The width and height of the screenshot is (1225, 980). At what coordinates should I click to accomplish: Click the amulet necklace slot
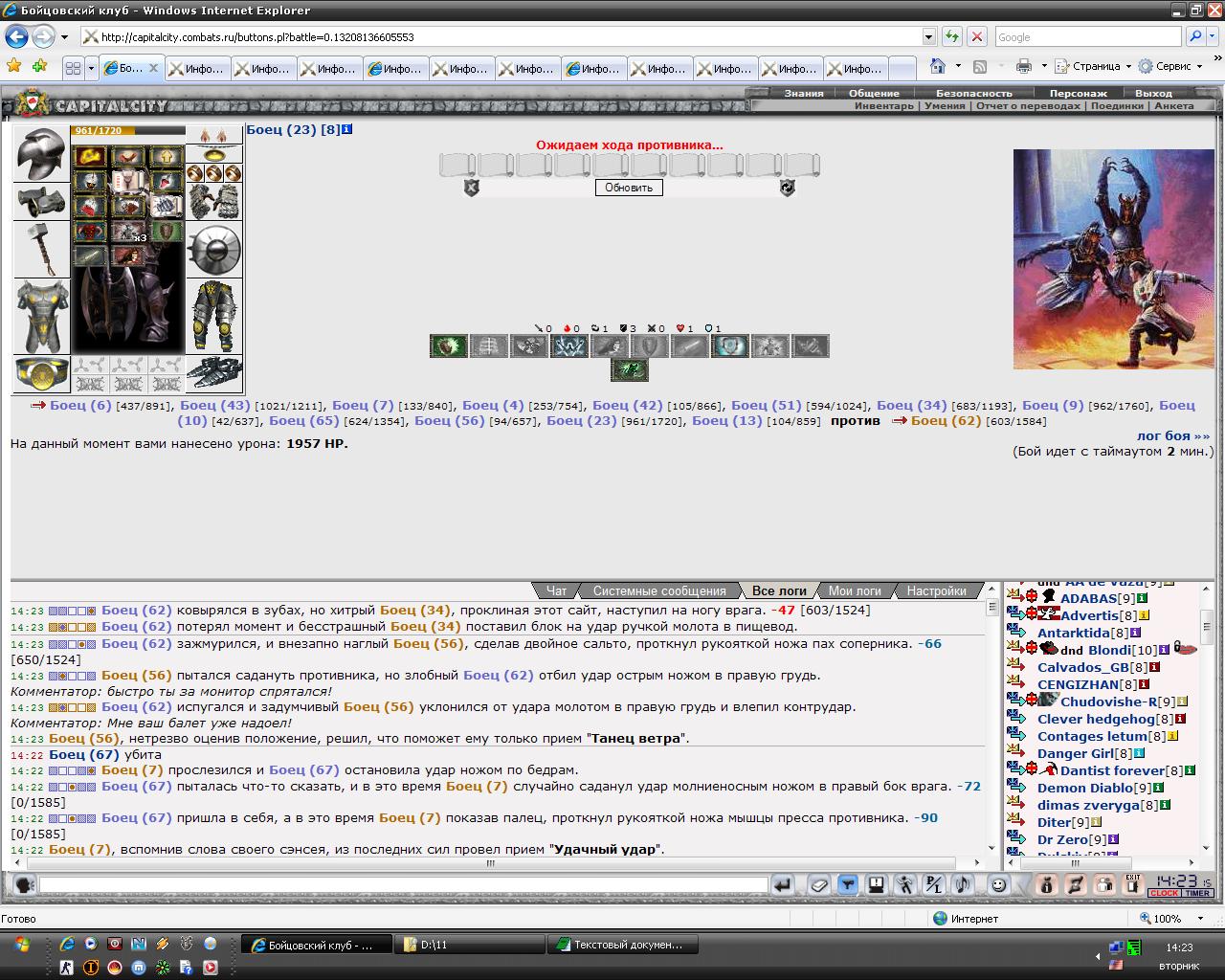213,154
